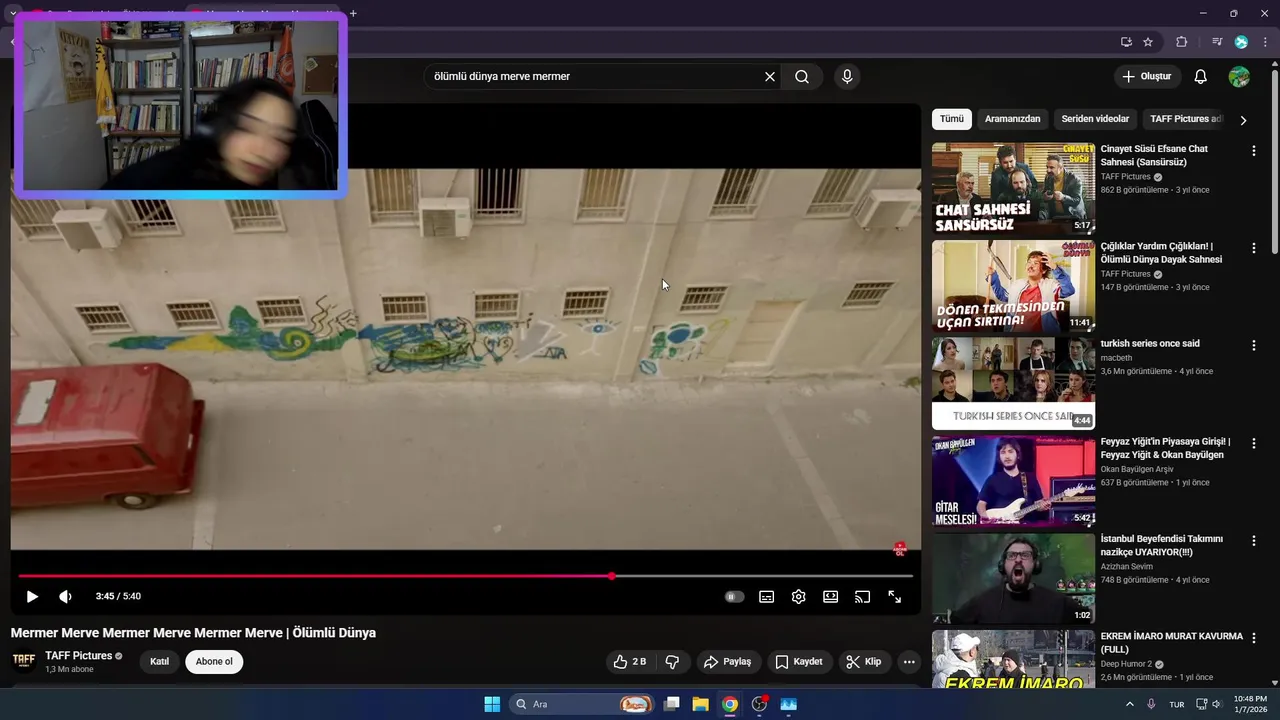Open the OBS Studio taskbar icon
Image resolution: width=1280 pixels, height=720 pixels.
click(x=759, y=704)
